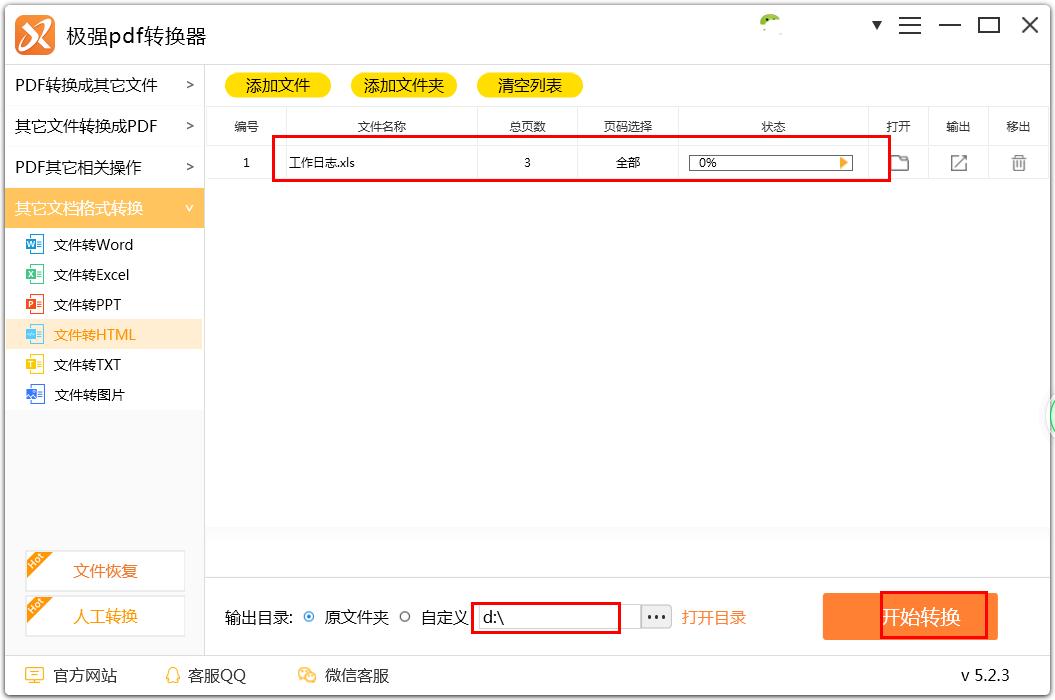Remove 工作日志.xls using the trash icon
The image size is (1055, 700).
tap(1017, 161)
